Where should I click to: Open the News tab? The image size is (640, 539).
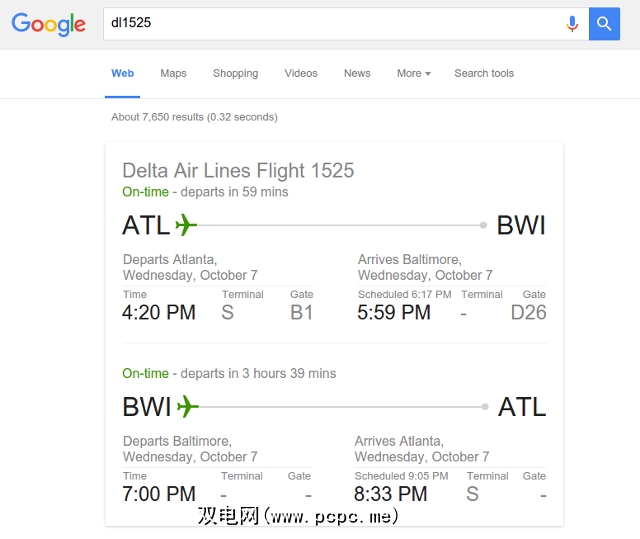tap(357, 73)
